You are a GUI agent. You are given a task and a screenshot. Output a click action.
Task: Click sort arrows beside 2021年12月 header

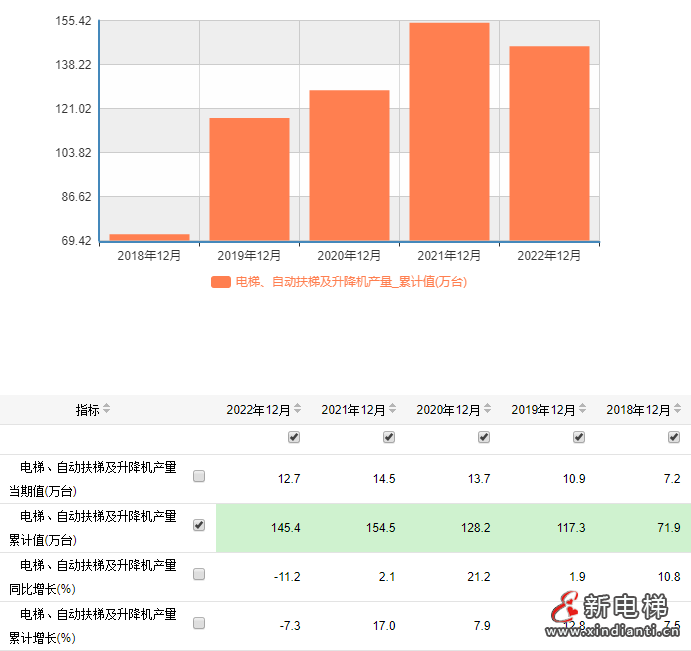click(x=393, y=409)
